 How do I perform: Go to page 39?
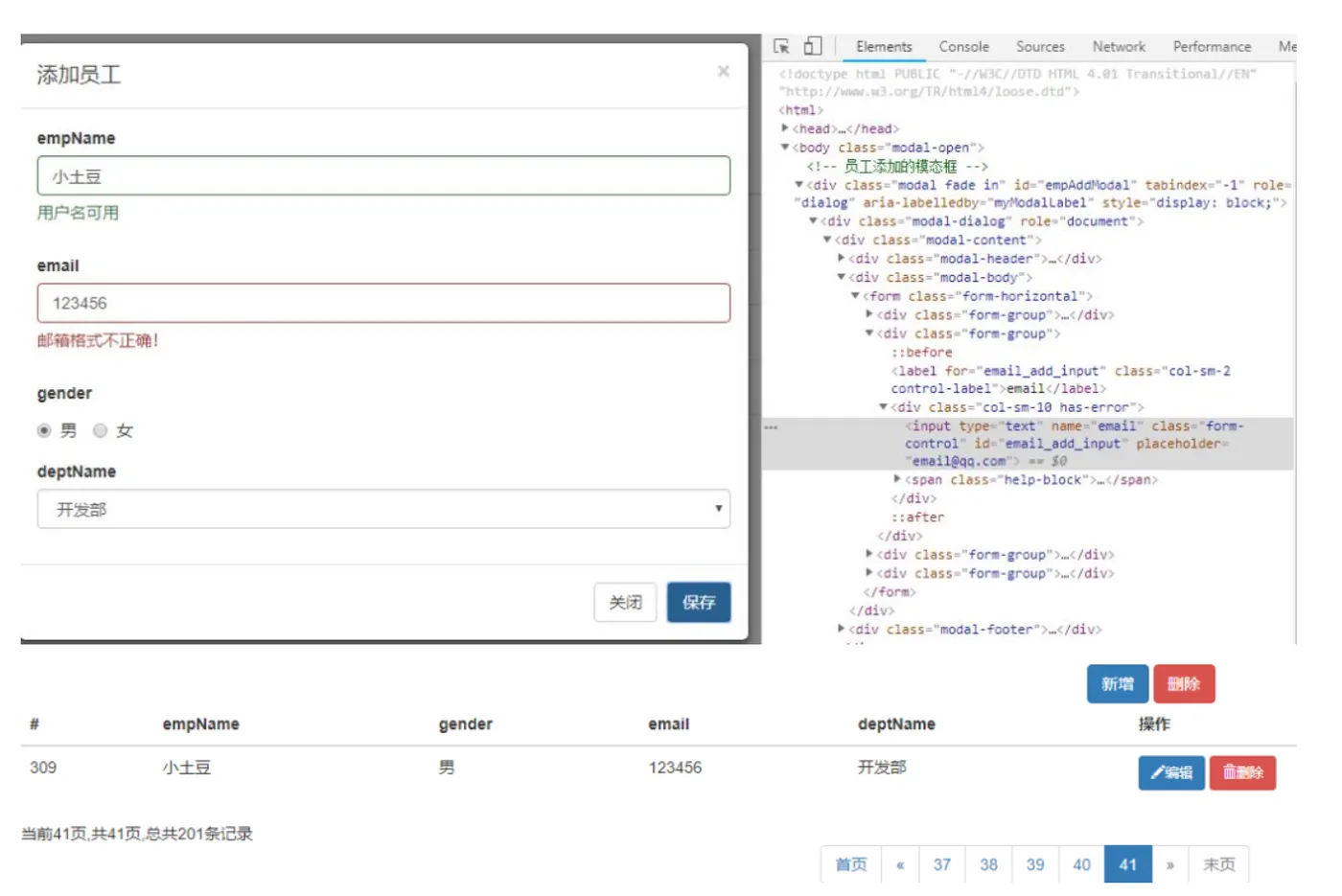[x=1035, y=864]
